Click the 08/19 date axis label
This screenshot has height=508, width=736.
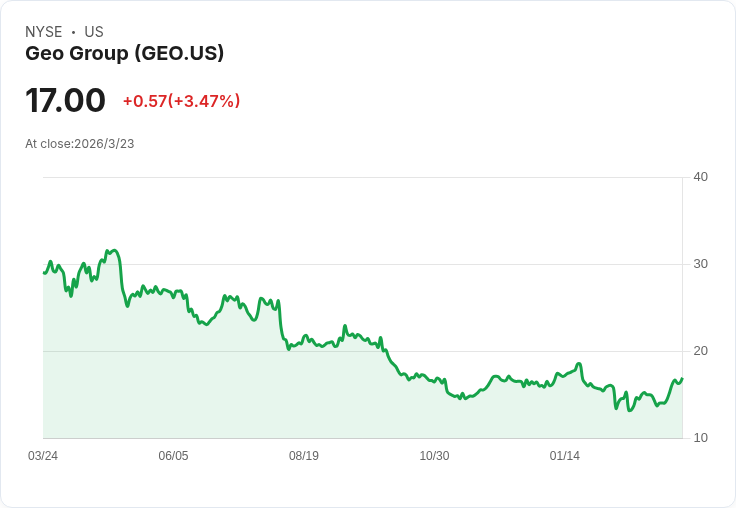tap(304, 455)
